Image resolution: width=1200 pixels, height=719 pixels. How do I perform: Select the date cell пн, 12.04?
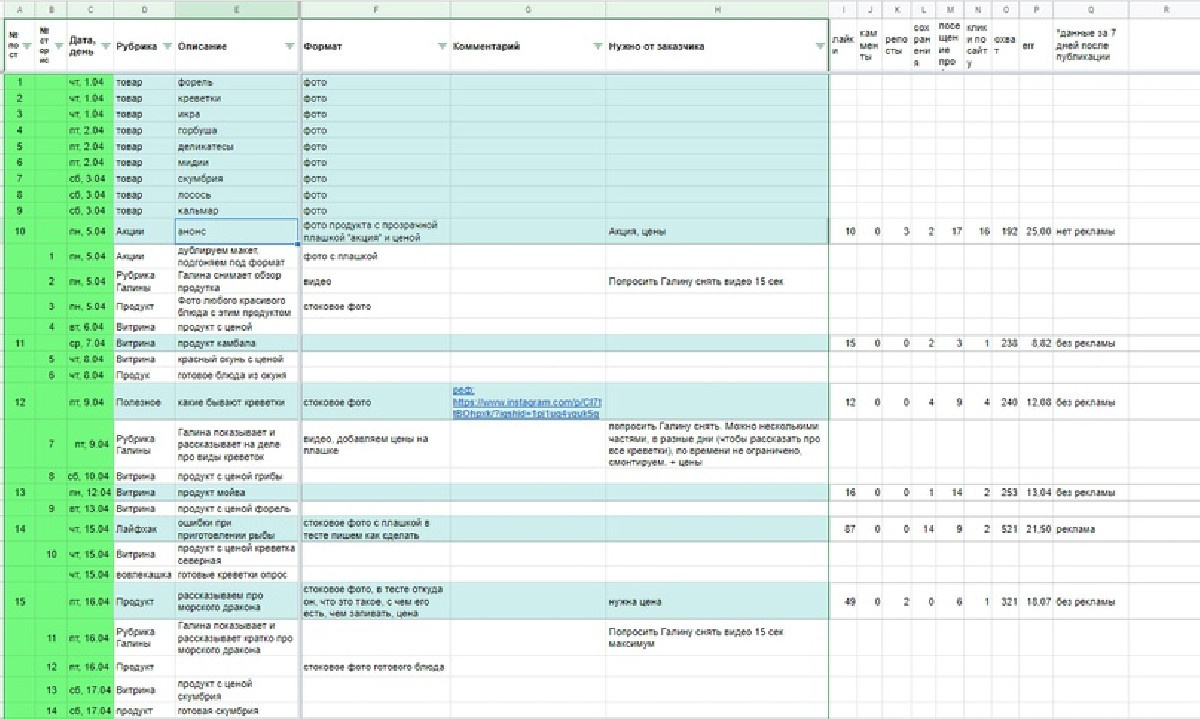point(90,492)
